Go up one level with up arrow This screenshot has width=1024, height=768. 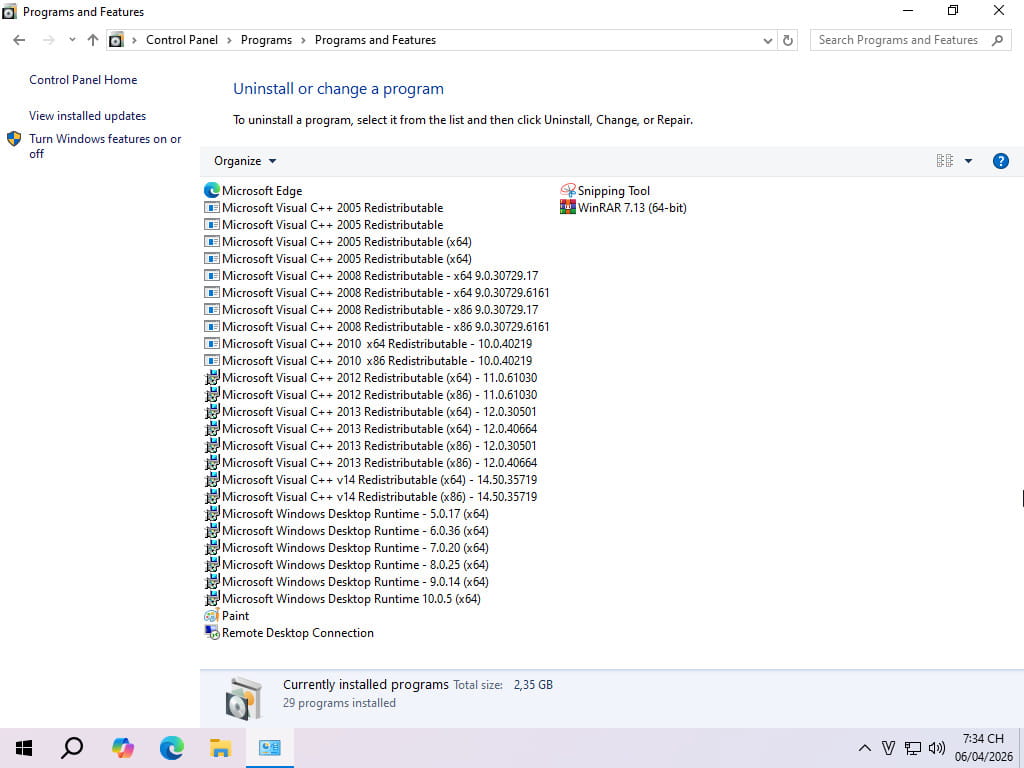(x=93, y=40)
